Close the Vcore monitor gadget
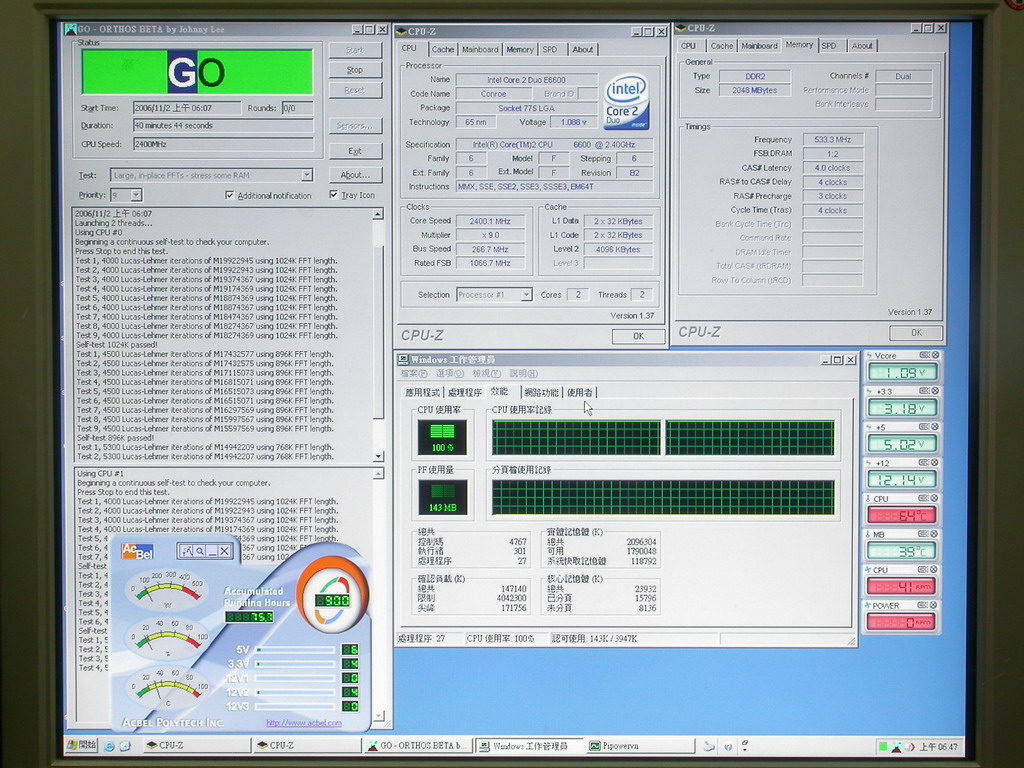The image size is (1024, 768). pos(935,355)
